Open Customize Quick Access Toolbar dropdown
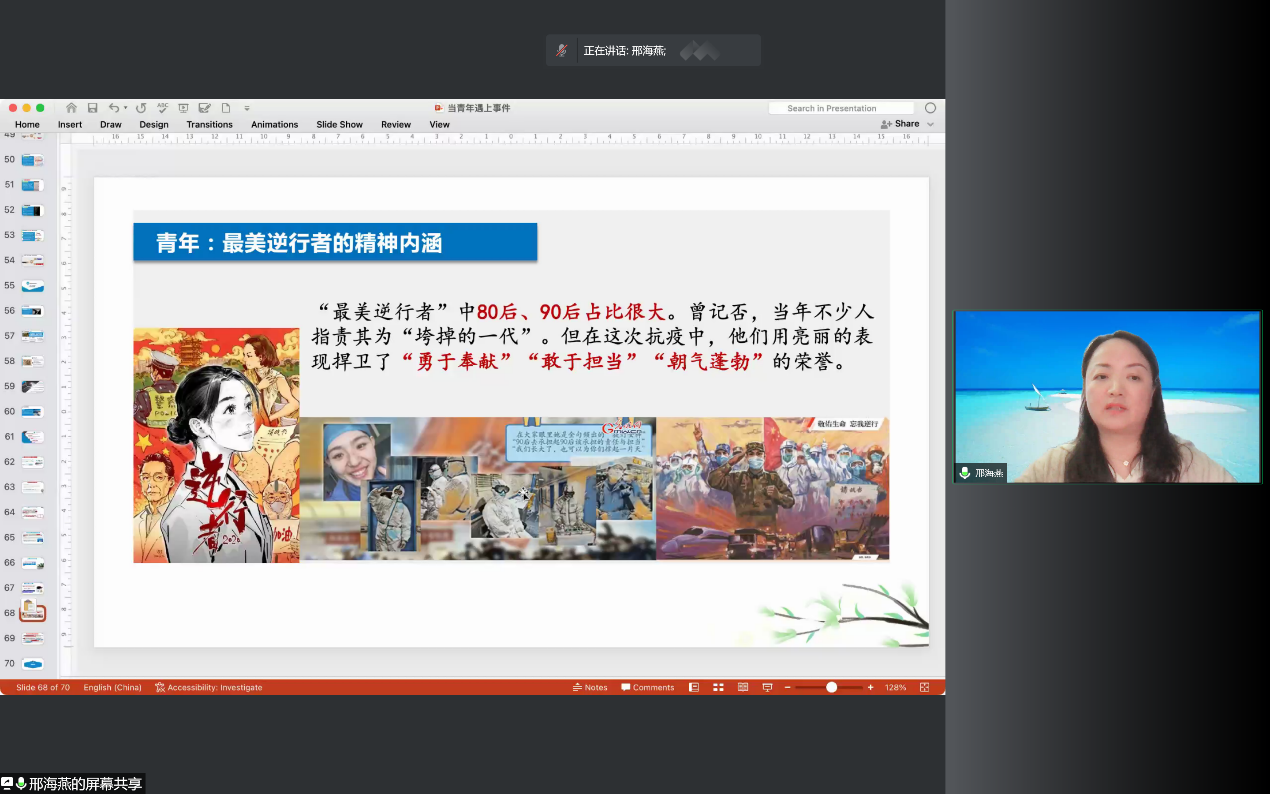Image resolution: width=1270 pixels, height=794 pixels. tap(247, 108)
